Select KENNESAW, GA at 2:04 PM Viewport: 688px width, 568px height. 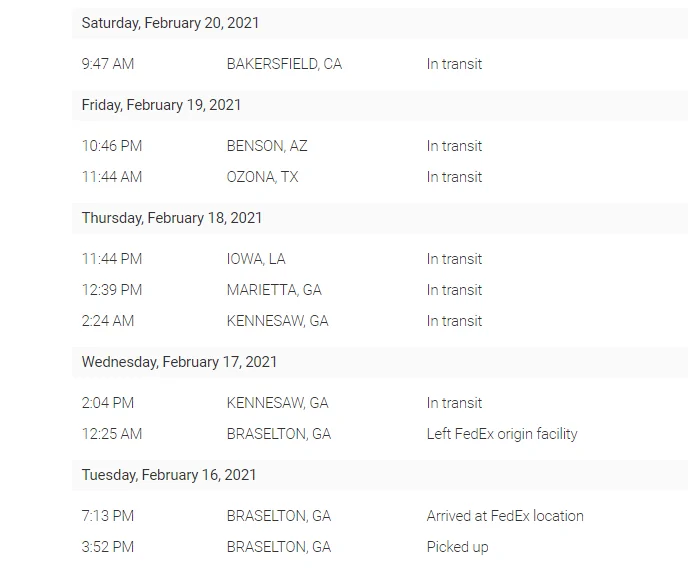(x=277, y=403)
